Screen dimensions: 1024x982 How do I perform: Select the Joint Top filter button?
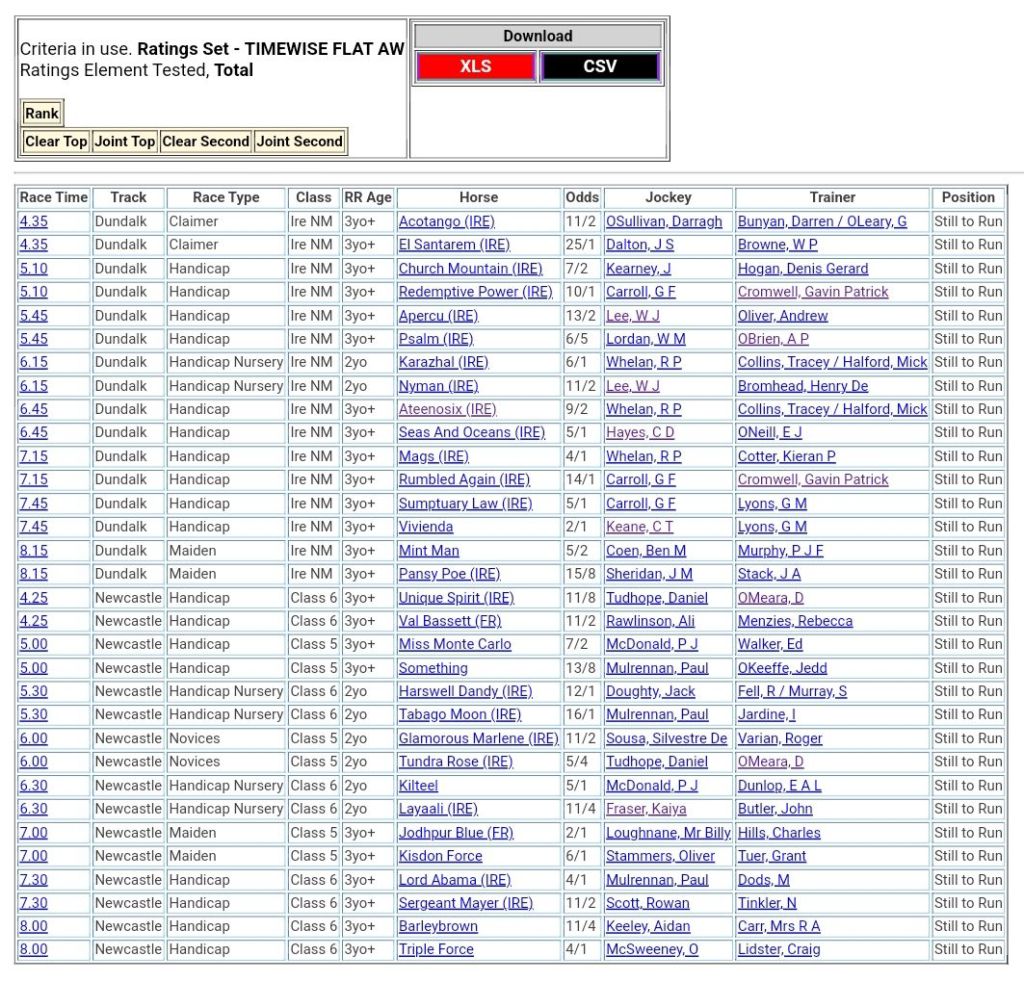tap(124, 141)
